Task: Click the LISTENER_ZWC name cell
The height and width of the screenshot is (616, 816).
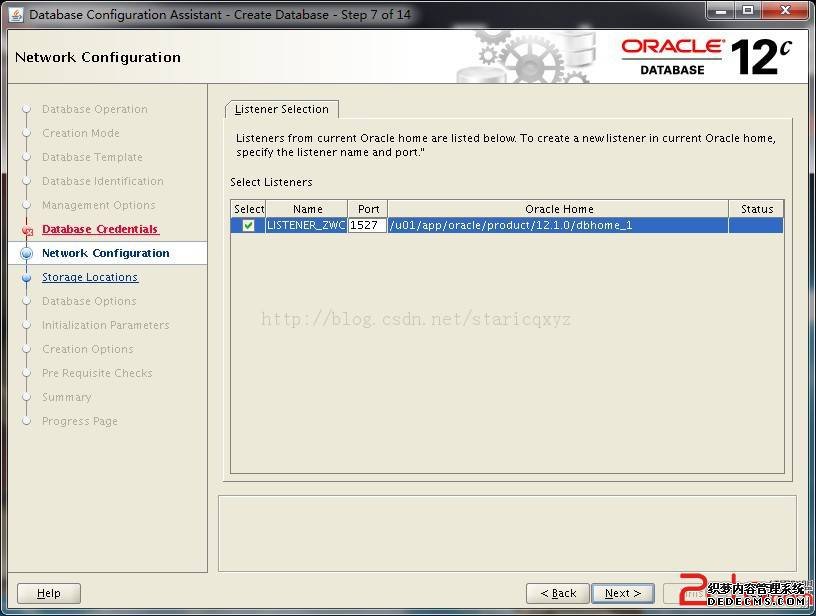Action: click(306, 226)
